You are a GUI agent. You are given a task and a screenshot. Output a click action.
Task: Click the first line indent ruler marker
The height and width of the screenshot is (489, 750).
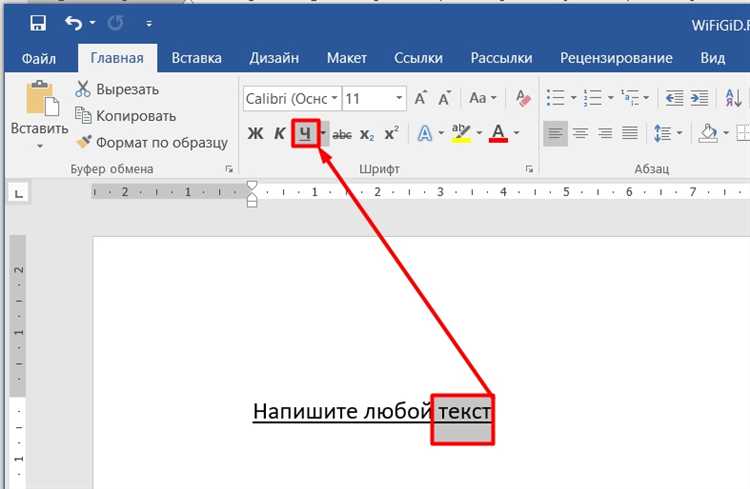click(x=252, y=186)
